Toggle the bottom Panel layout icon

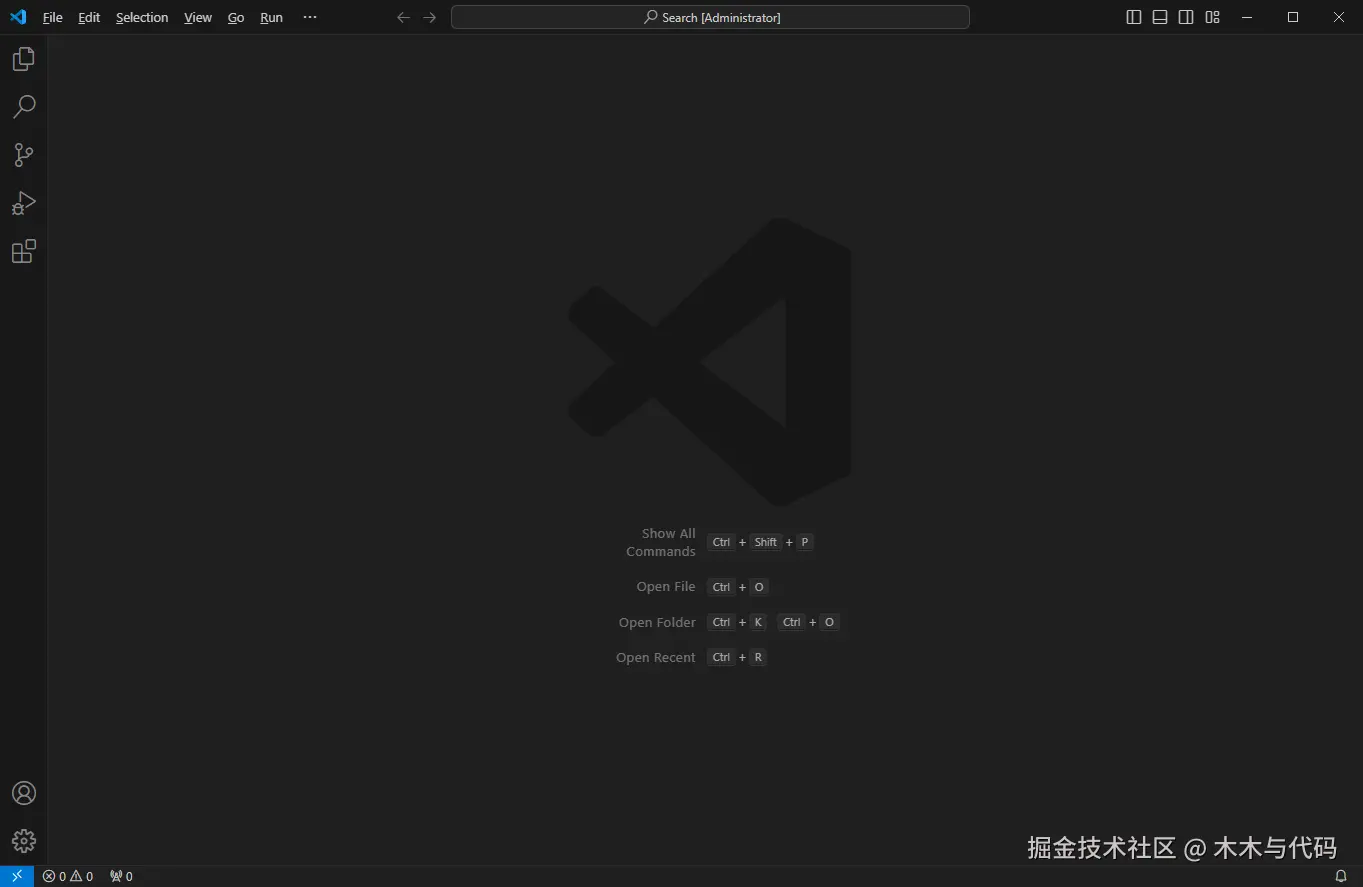point(1160,17)
